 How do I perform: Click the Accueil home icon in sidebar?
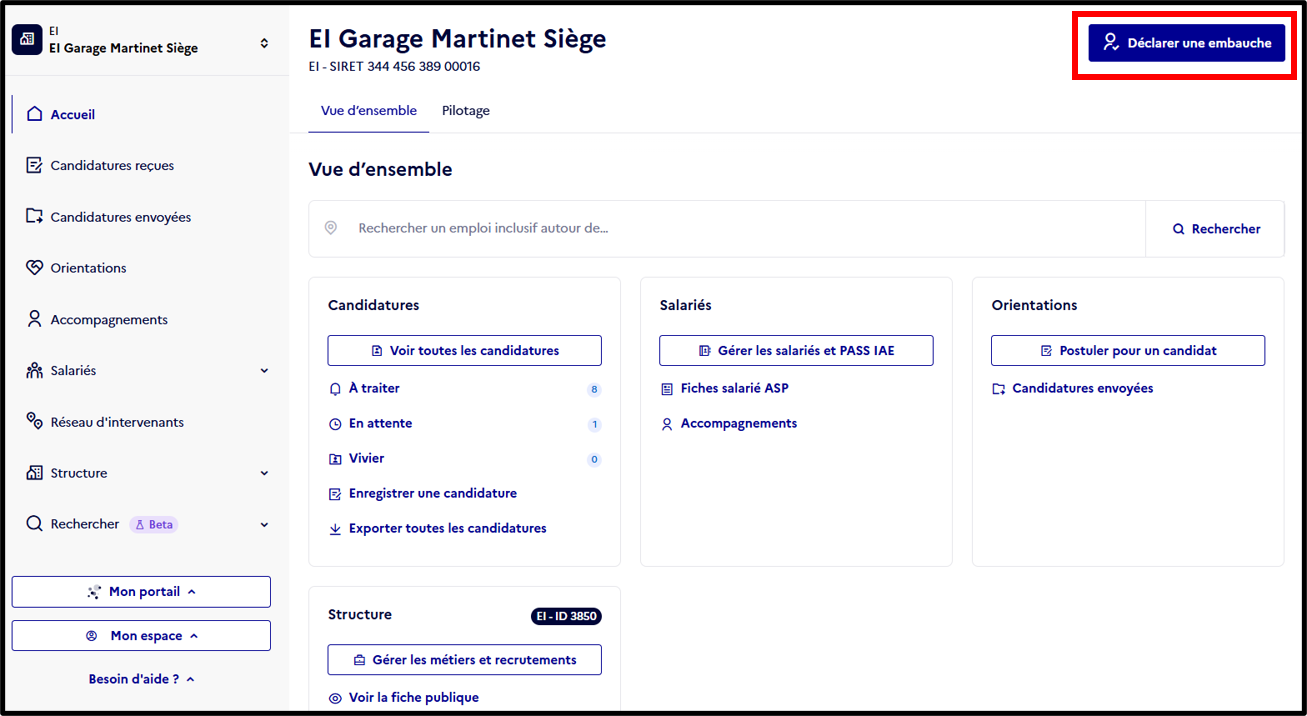tap(35, 114)
